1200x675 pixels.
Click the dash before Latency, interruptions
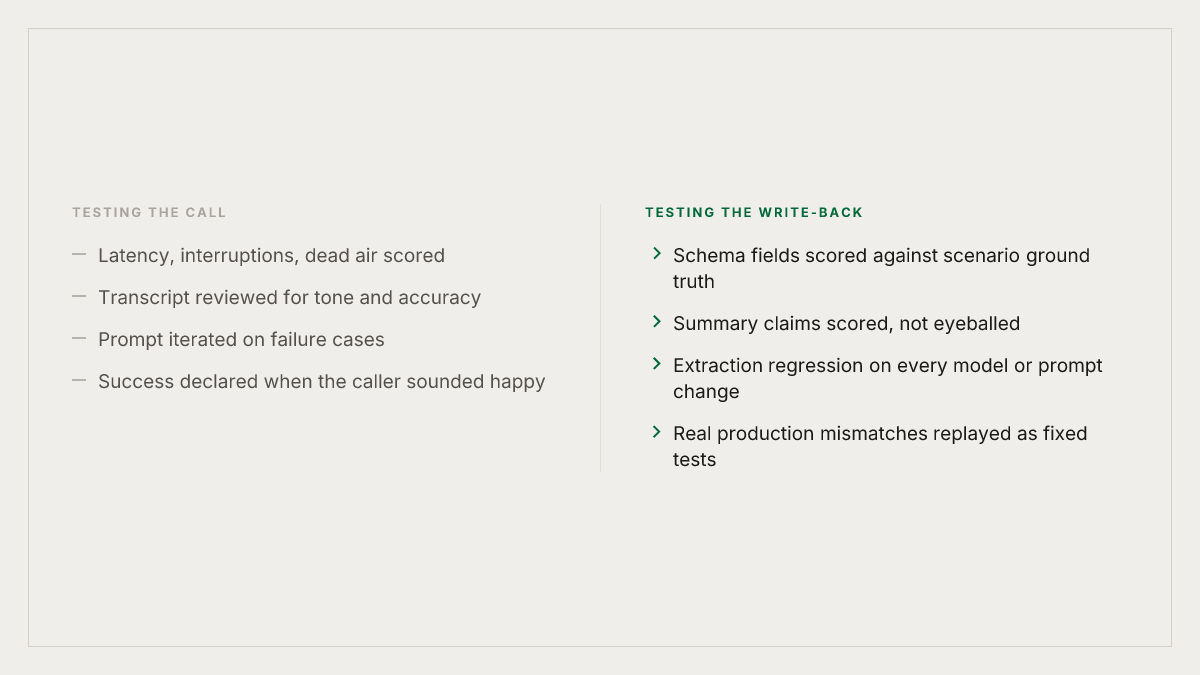pos(79,255)
